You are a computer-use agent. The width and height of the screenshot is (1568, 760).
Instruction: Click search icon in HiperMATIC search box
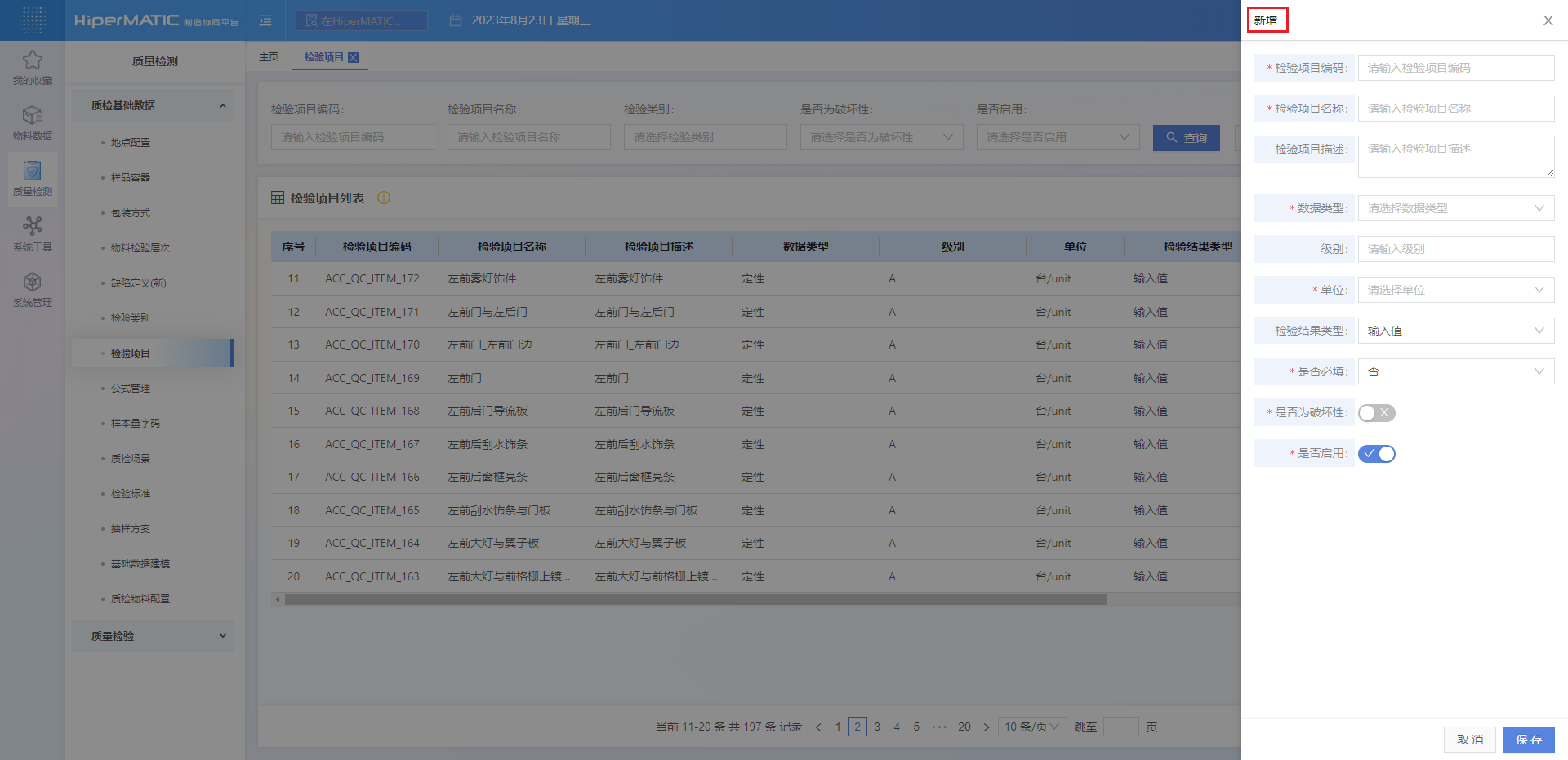(311, 20)
